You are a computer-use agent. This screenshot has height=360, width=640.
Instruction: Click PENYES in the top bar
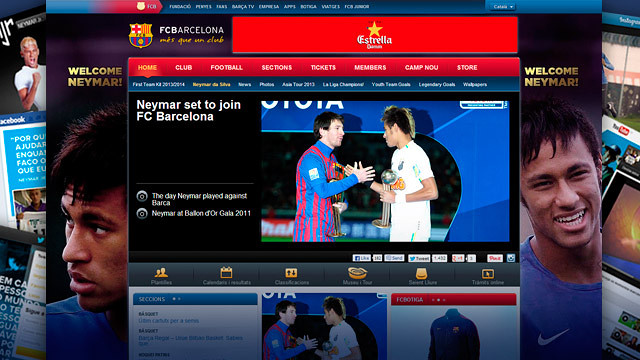[x=203, y=7]
